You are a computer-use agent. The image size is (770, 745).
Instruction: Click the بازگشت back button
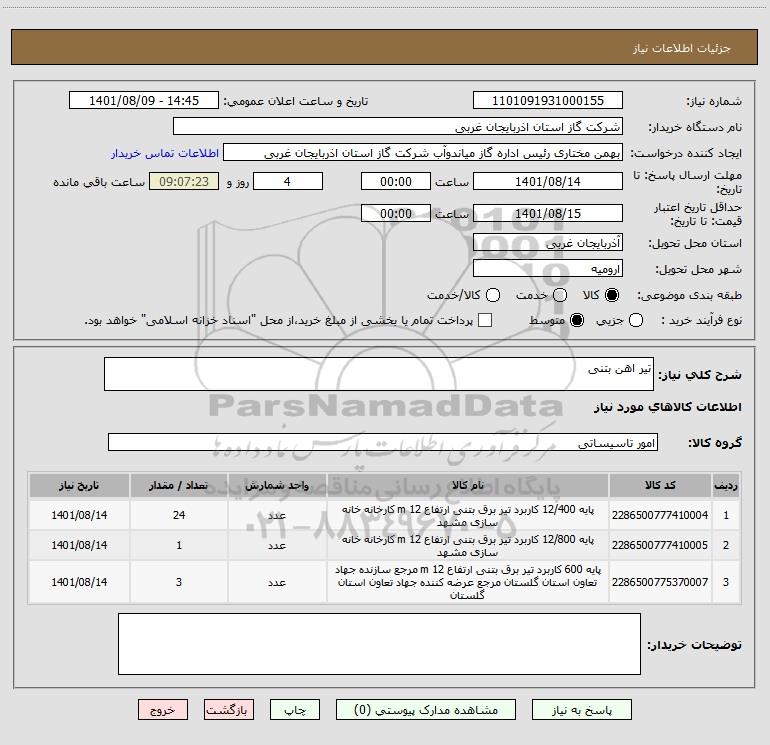pos(229,710)
